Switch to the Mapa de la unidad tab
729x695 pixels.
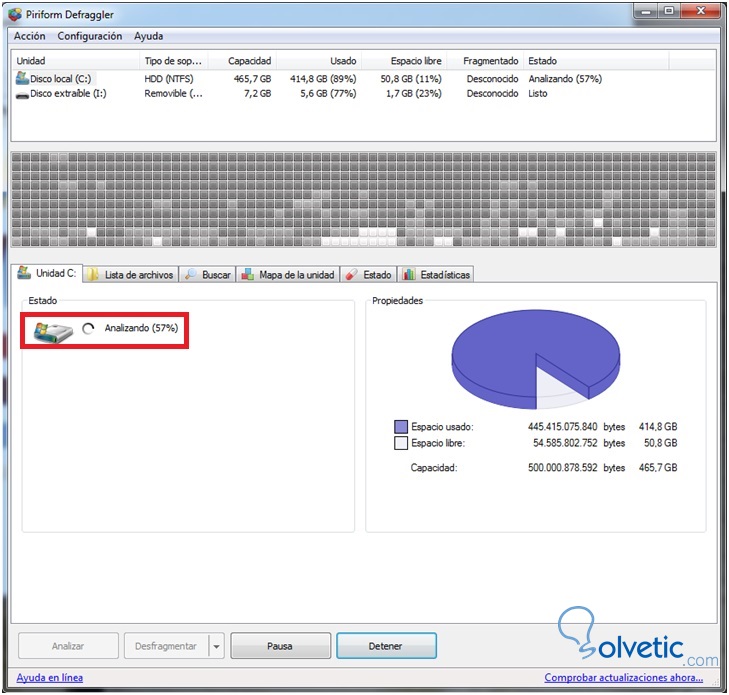click(288, 274)
